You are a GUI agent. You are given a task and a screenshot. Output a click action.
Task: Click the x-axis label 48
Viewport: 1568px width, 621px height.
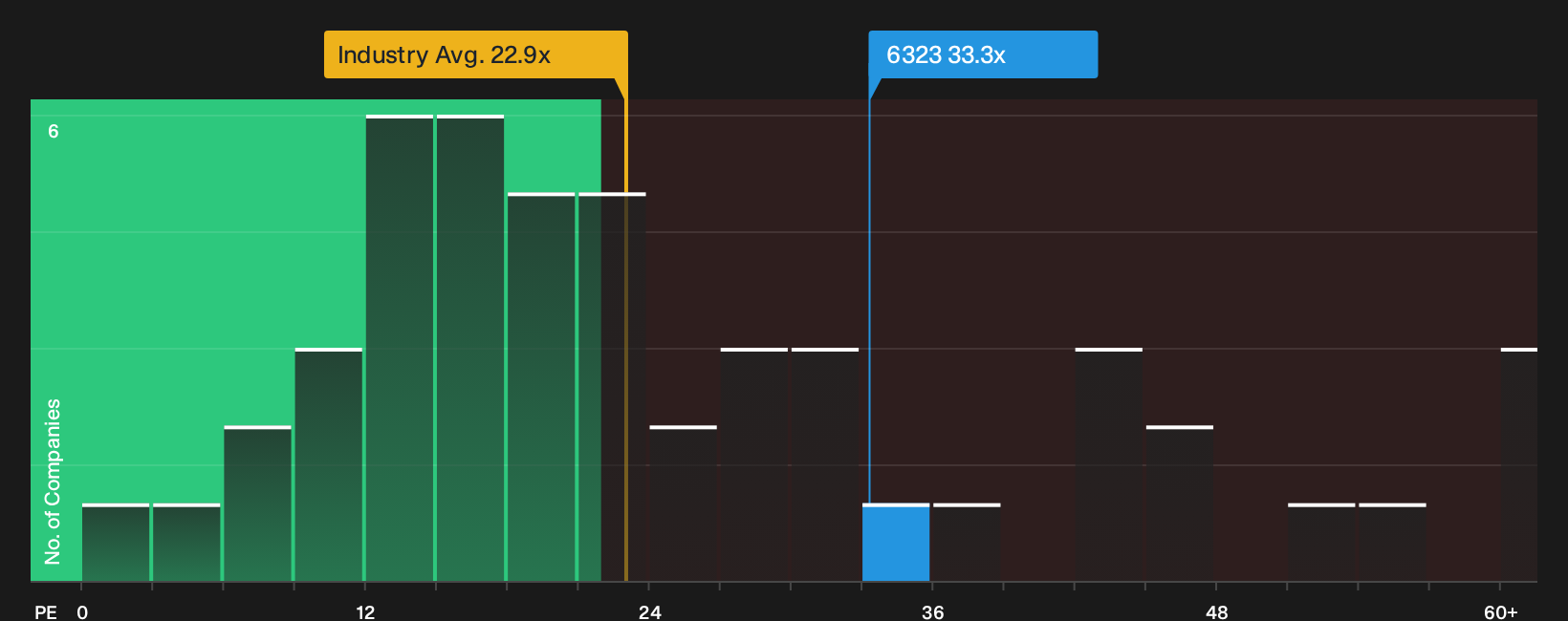pos(1217,612)
